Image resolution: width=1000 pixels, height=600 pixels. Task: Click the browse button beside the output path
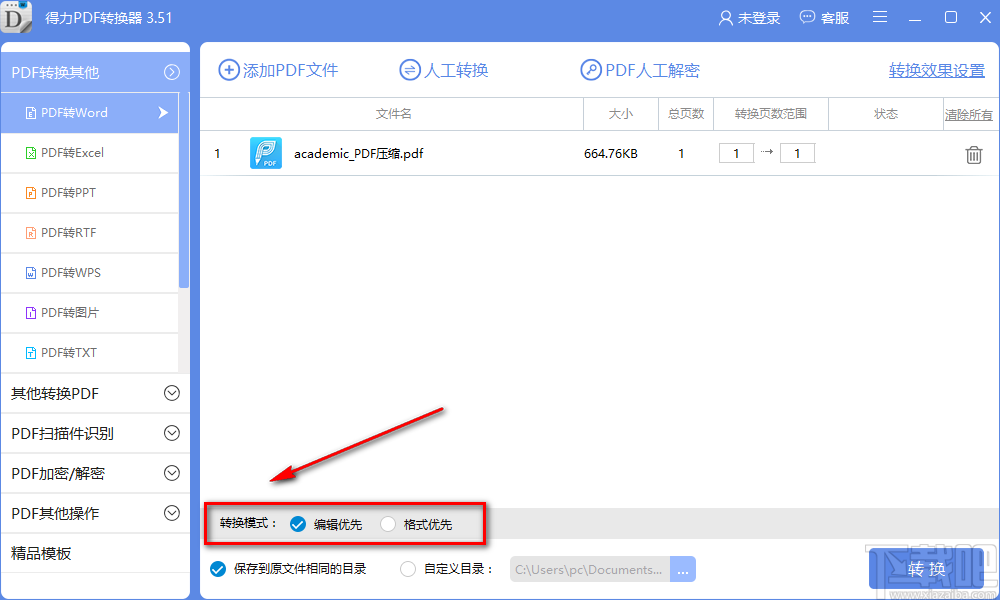(x=683, y=568)
